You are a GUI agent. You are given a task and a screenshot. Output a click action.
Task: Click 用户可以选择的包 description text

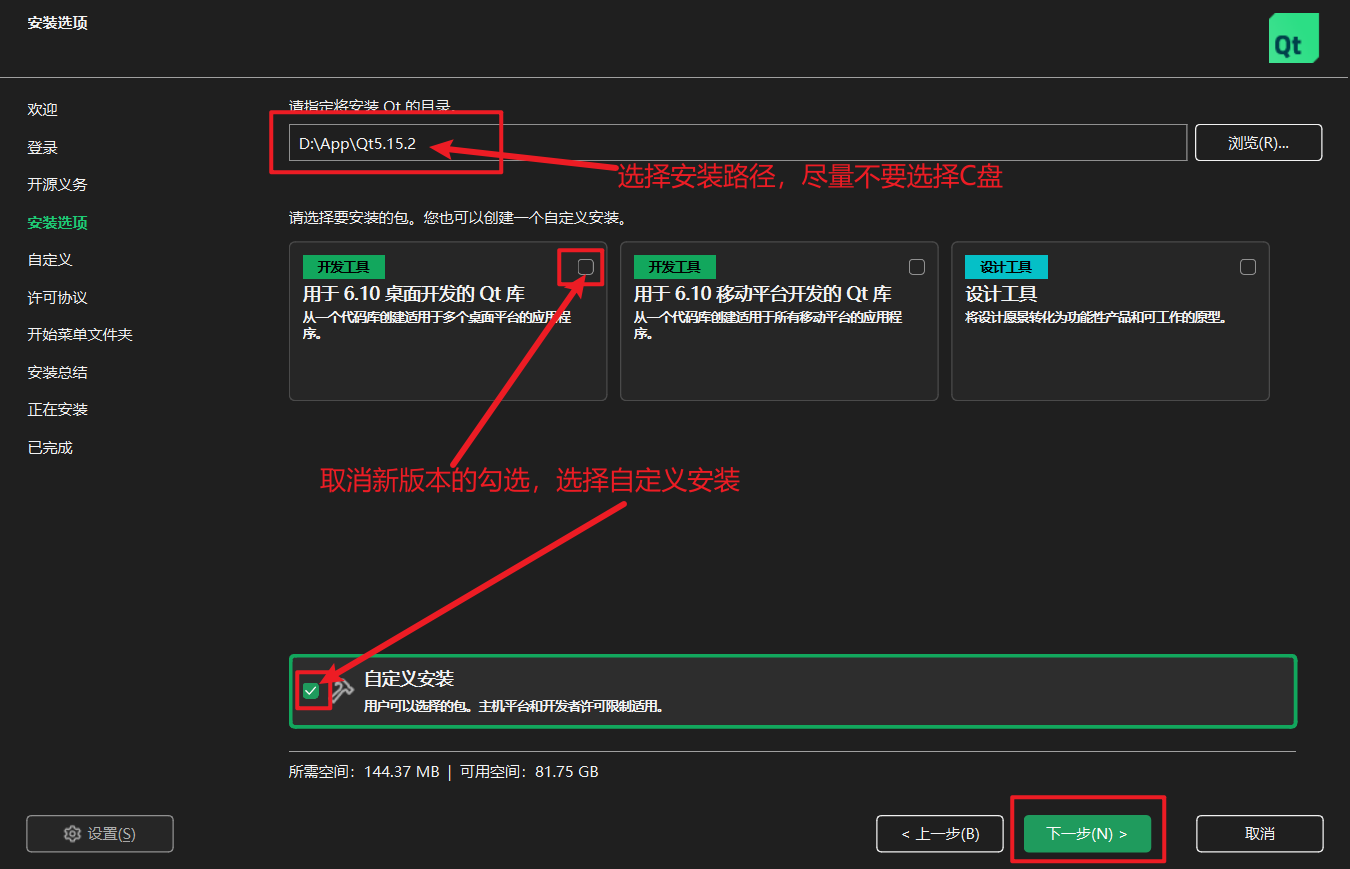[514, 706]
